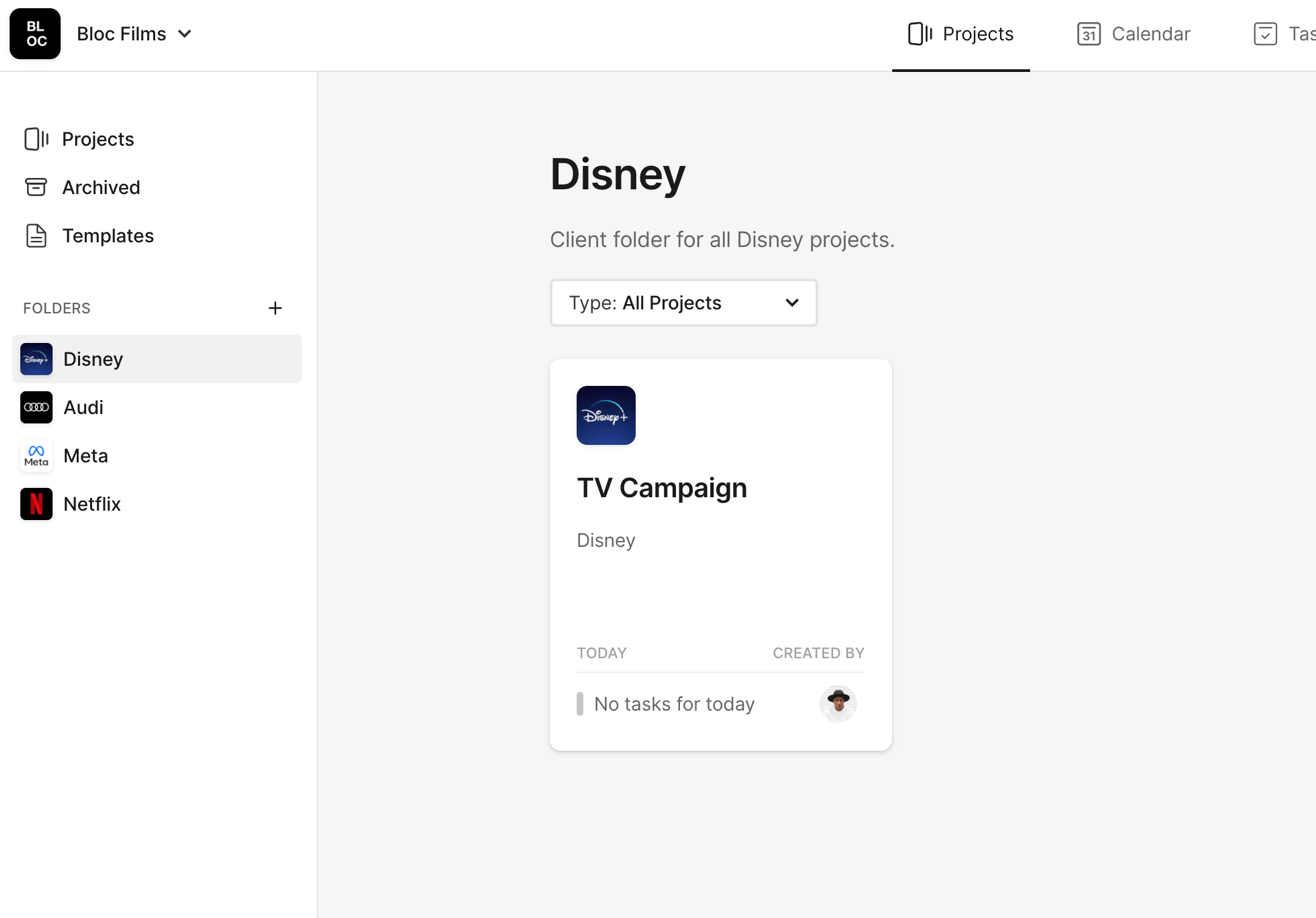Open Projects in the sidebar
The width and height of the screenshot is (1316, 918).
tap(97, 139)
